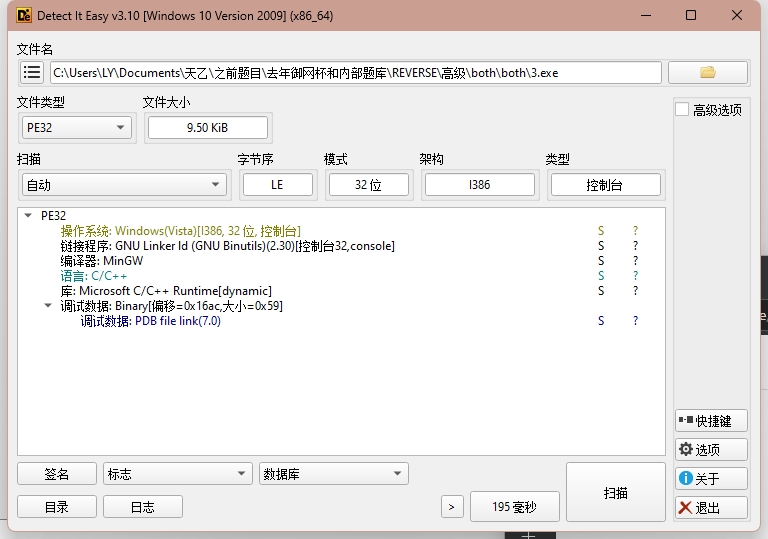
Task: Click the > arrow button
Action: (x=452, y=507)
